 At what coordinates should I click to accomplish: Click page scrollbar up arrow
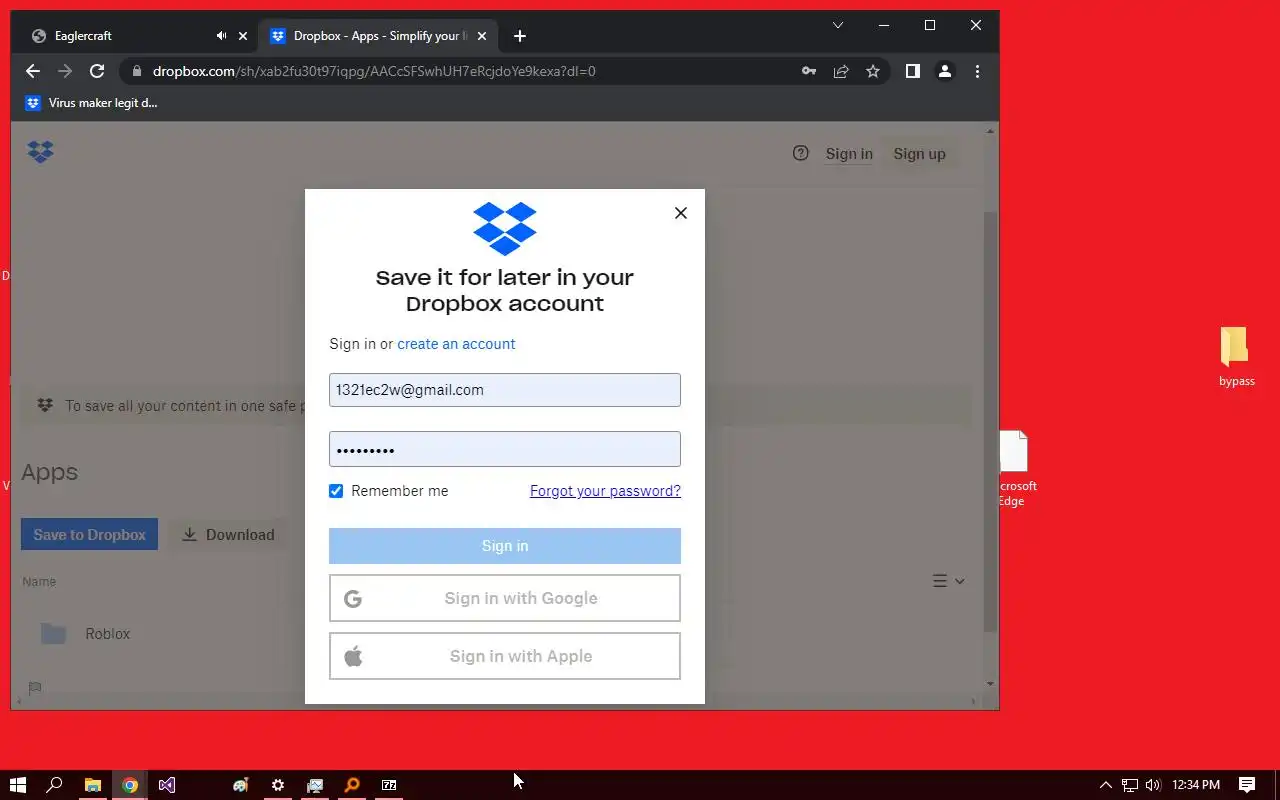pos(991,131)
